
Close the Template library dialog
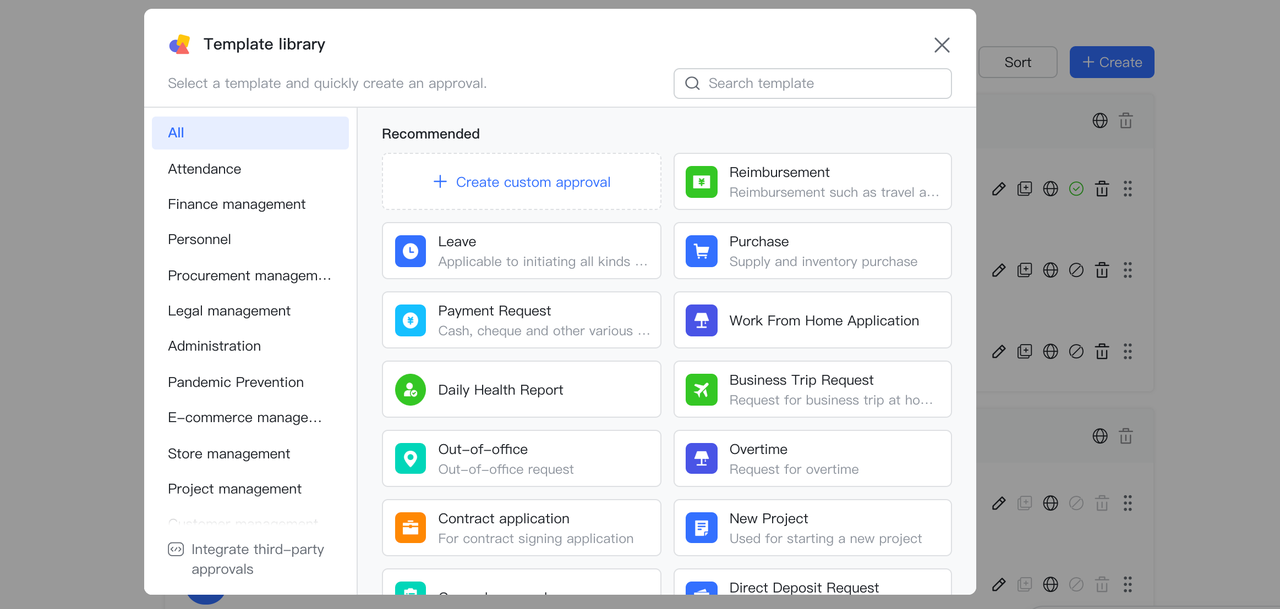(941, 45)
